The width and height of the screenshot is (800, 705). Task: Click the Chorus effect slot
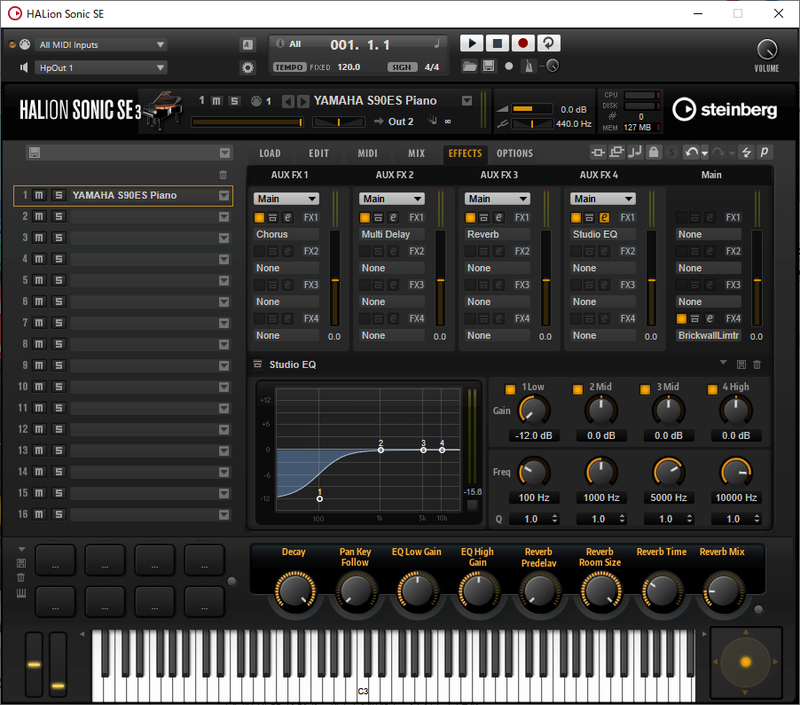click(286, 235)
